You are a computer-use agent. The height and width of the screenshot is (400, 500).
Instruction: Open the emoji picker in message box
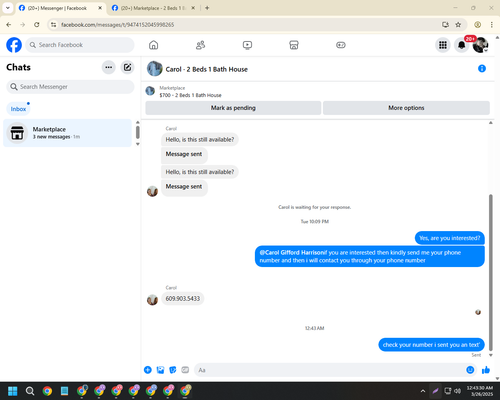pos(470,370)
